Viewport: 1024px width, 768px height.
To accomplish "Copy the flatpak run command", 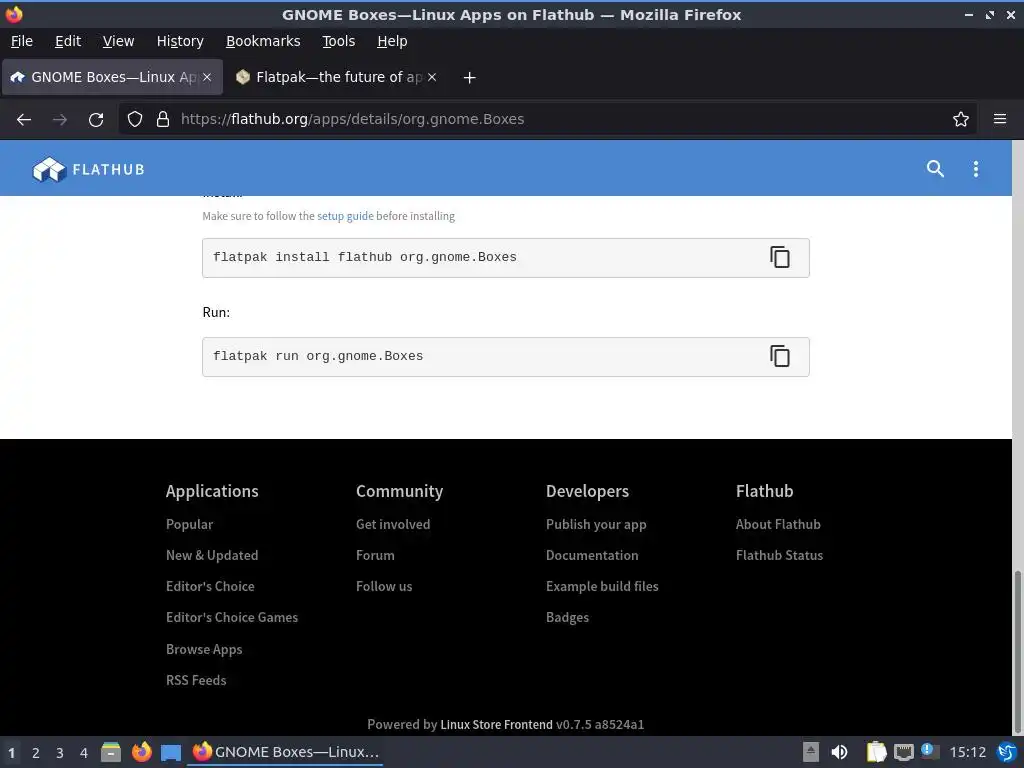I will coord(780,357).
